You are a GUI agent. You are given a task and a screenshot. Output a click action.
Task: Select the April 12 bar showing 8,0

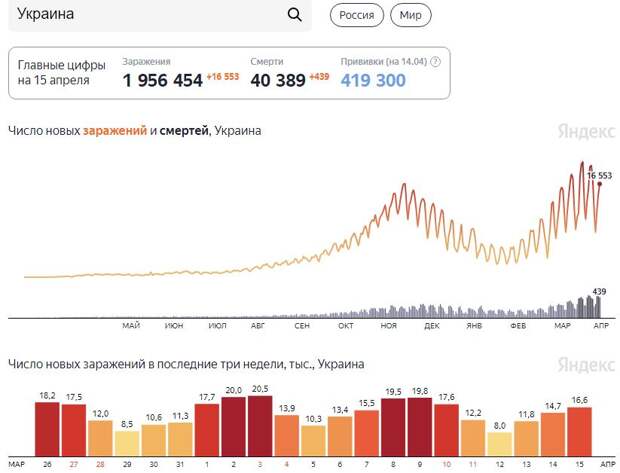(x=499, y=444)
